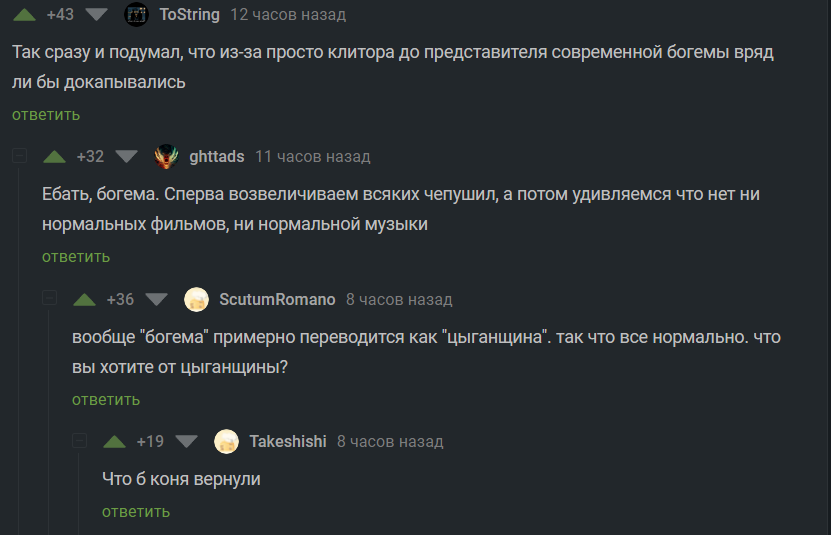Reply to ScutumRomano's comment
Image resolution: width=831 pixels, height=535 pixels.
(x=106, y=400)
